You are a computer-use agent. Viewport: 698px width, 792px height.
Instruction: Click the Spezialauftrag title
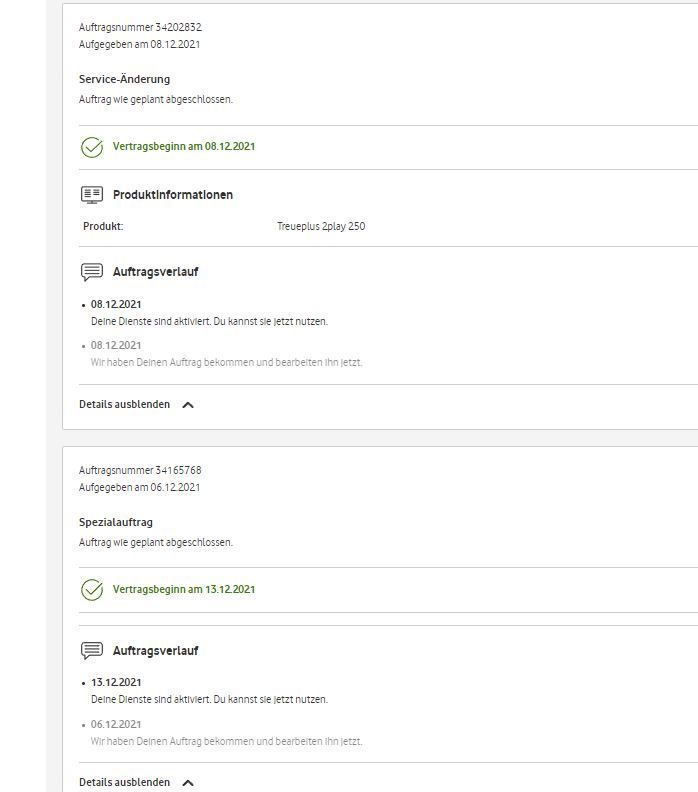pyautogui.click(x=116, y=522)
